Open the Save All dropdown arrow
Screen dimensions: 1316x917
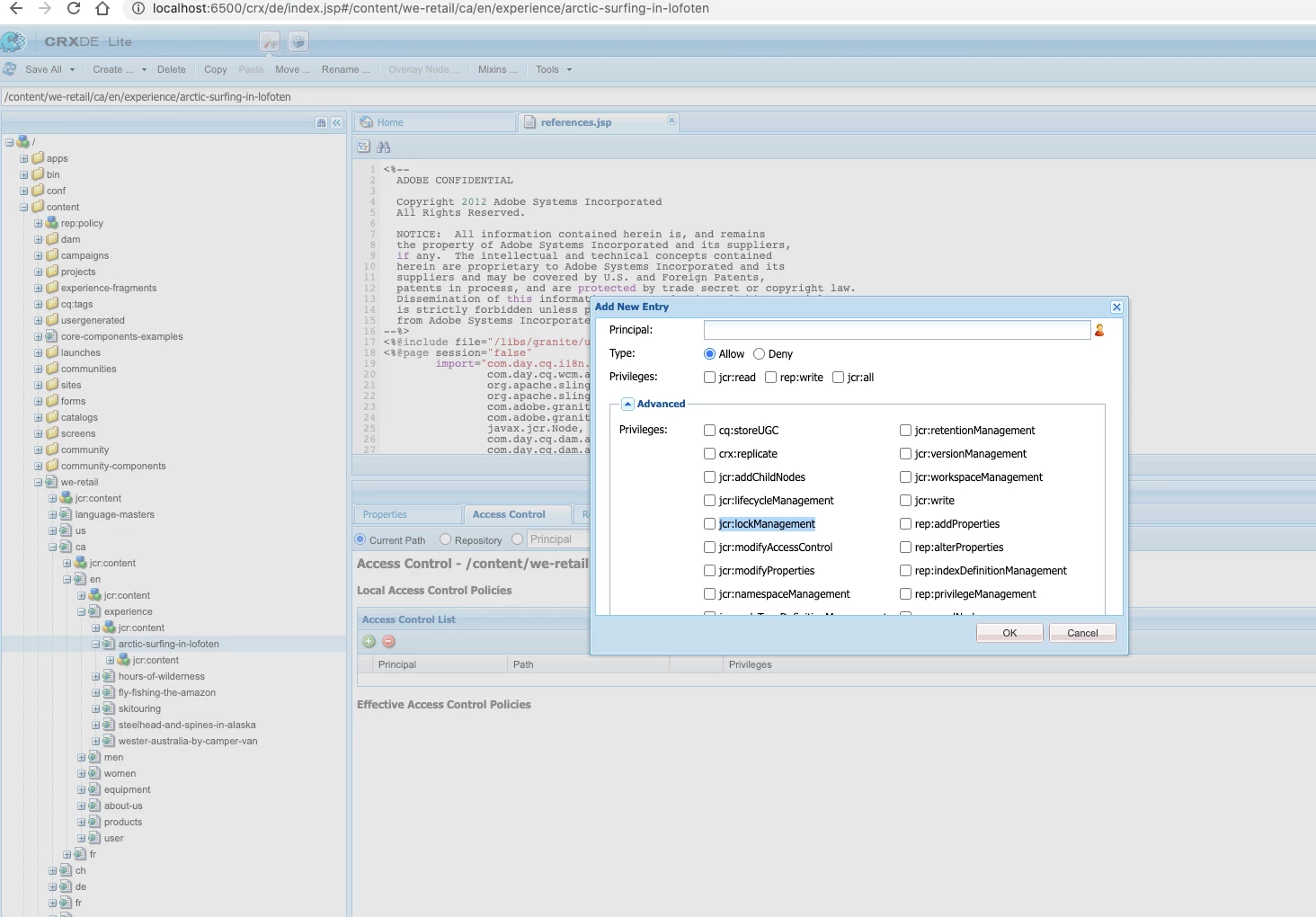(x=72, y=69)
